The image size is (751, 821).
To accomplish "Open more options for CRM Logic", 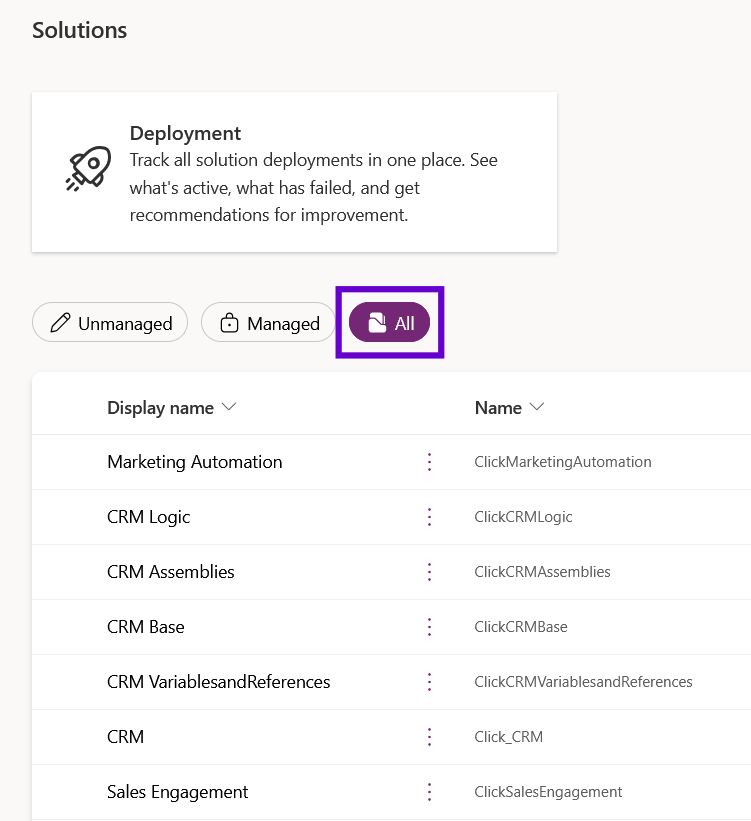I will tap(429, 517).
